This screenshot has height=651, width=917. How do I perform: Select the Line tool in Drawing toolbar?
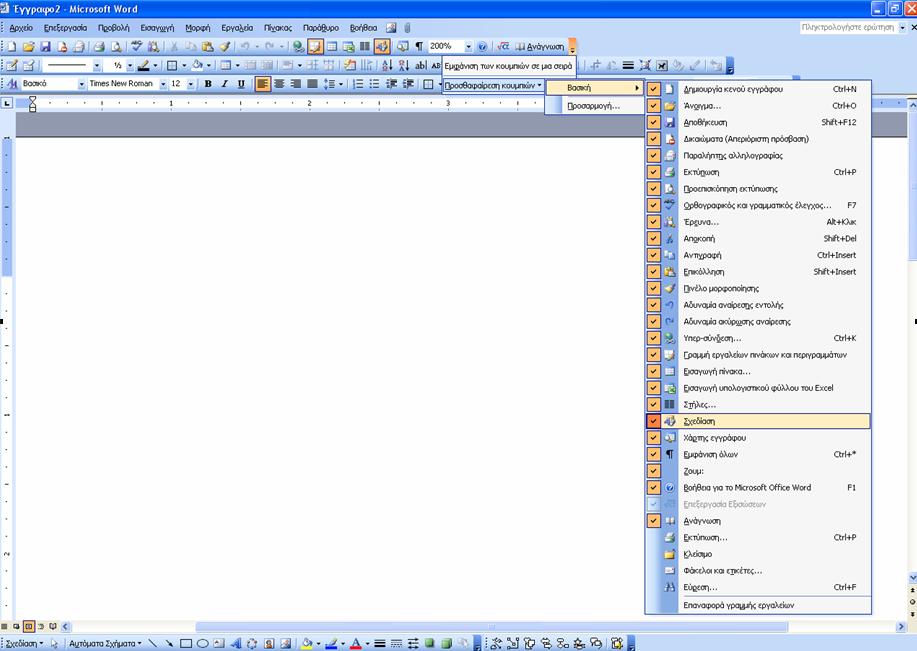coord(153,643)
